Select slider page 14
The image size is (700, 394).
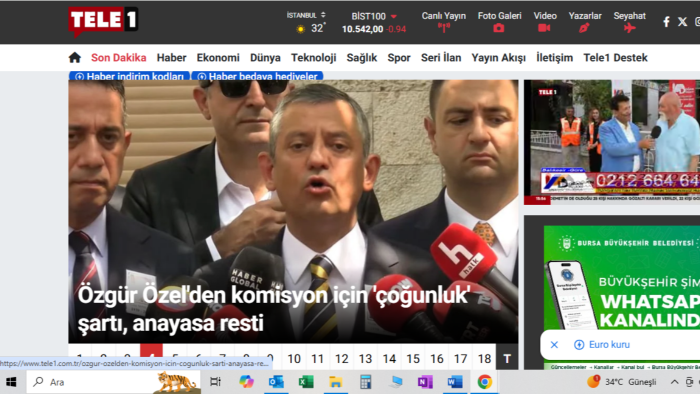(x=389, y=358)
